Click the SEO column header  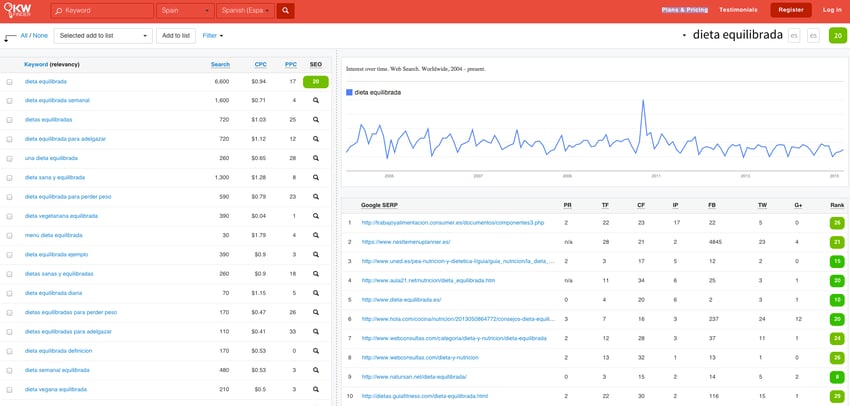pos(315,65)
